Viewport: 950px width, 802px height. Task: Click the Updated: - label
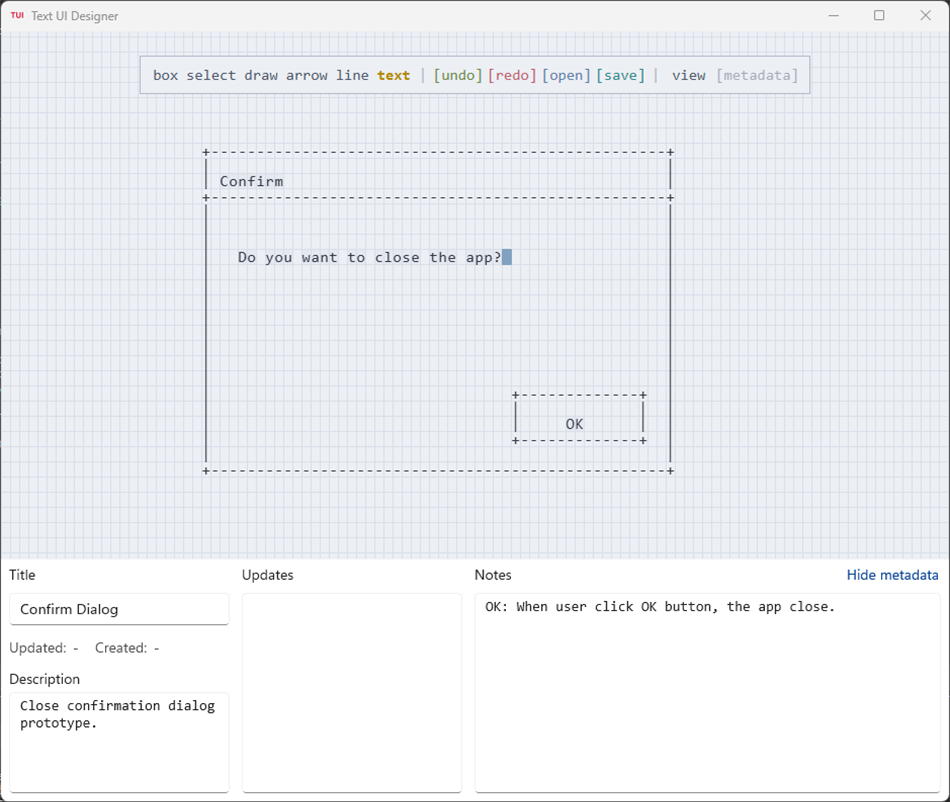tap(44, 648)
